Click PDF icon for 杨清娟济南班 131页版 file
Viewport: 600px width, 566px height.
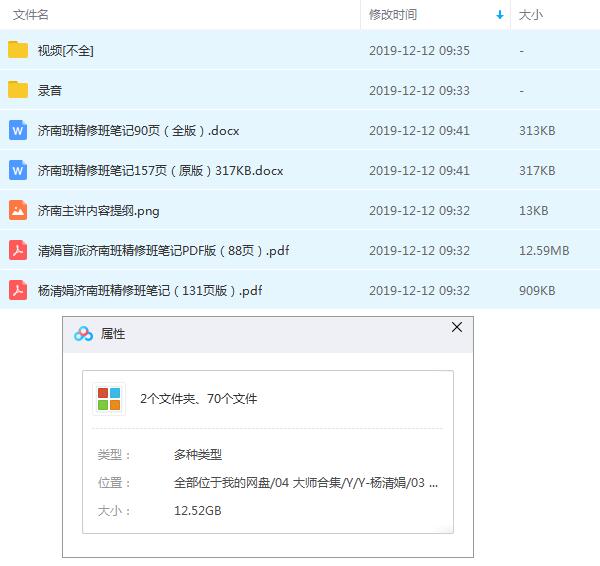pyautogui.click(x=18, y=290)
